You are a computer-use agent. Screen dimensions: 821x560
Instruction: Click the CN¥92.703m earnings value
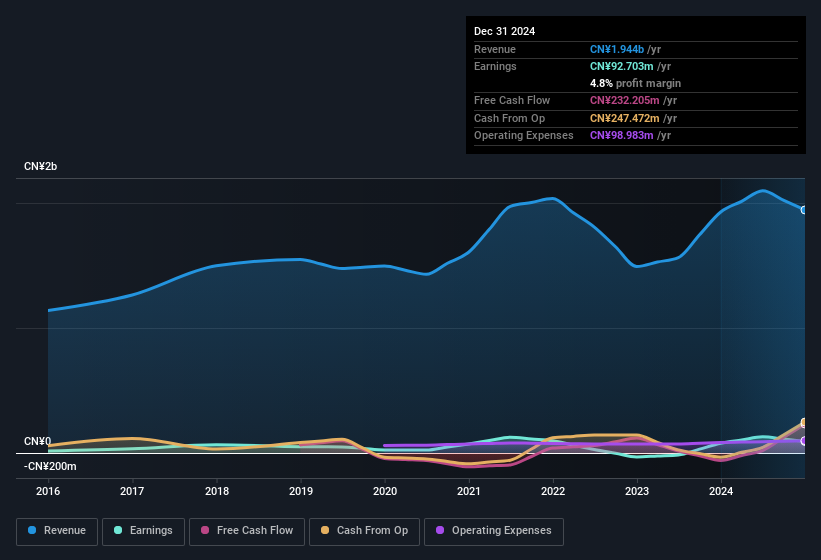click(x=622, y=66)
